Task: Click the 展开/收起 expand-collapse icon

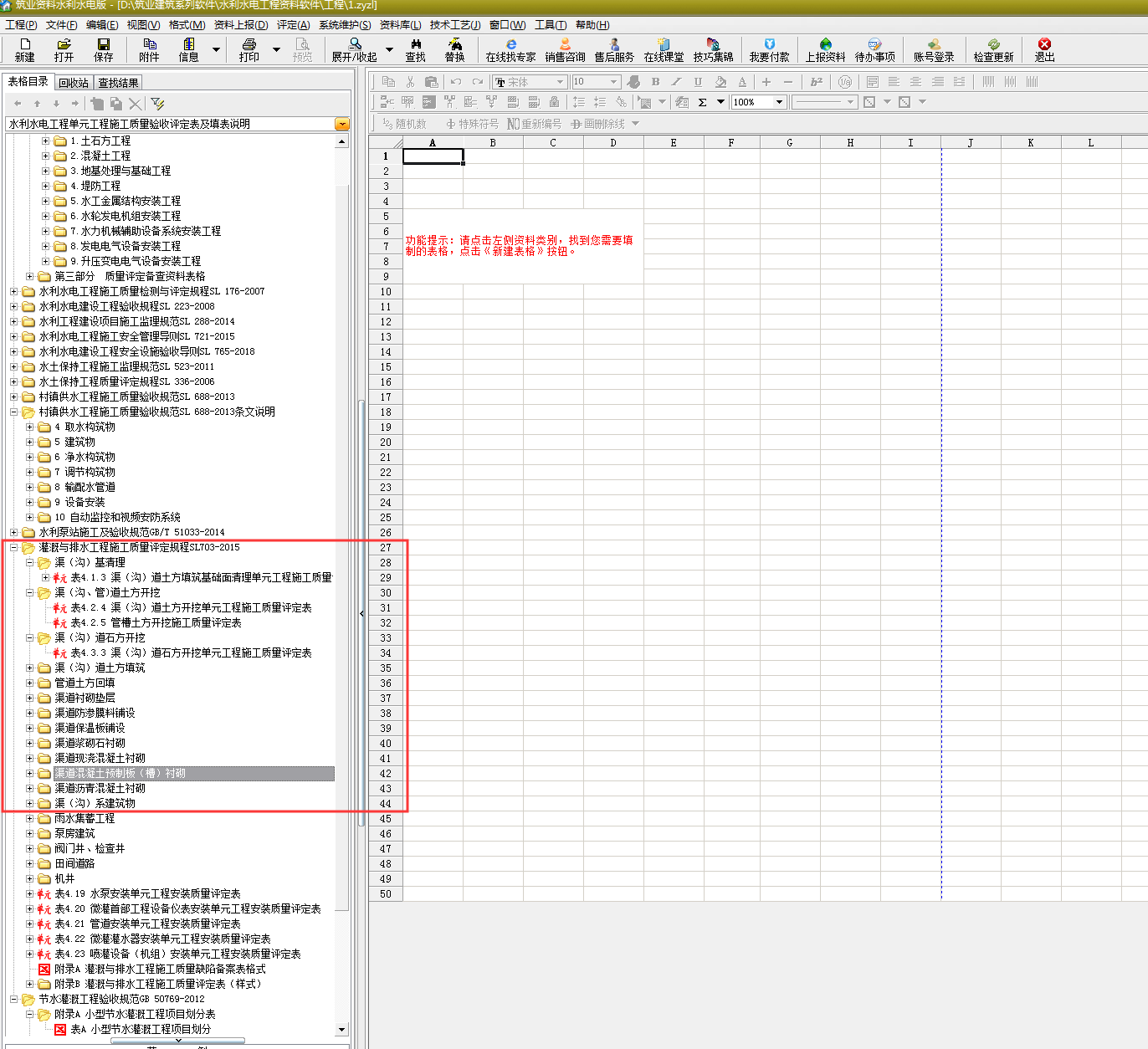Action: (x=355, y=50)
